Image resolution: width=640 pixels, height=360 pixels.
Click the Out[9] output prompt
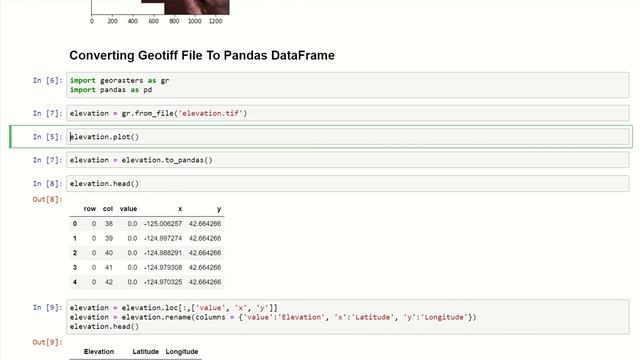tap(48, 342)
